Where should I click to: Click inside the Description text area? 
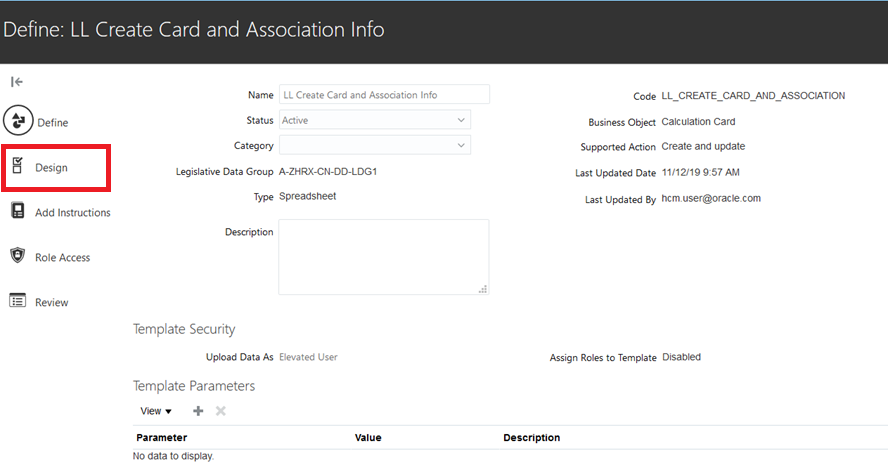point(384,257)
